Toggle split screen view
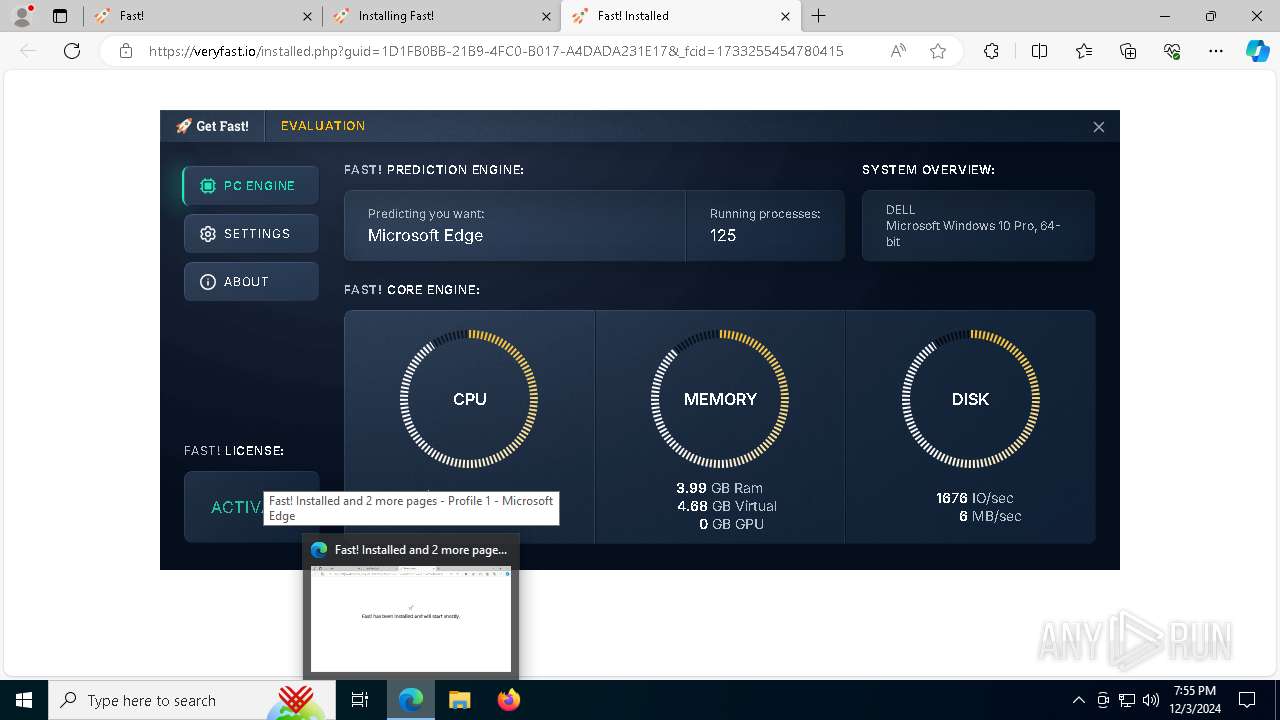The height and width of the screenshot is (720, 1280). click(x=1039, y=51)
